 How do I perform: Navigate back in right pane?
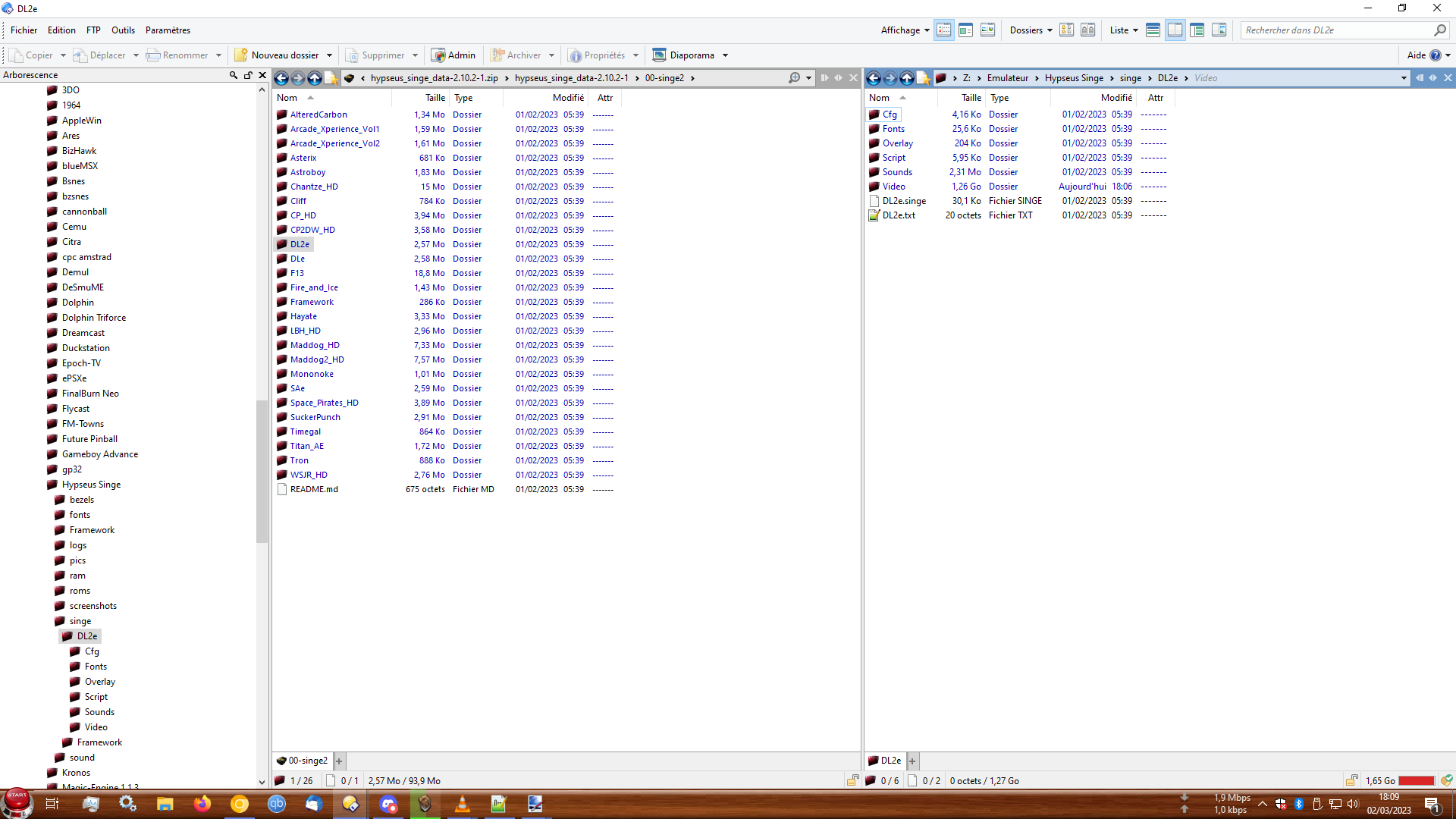pyautogui.click(x=874, y=78)
